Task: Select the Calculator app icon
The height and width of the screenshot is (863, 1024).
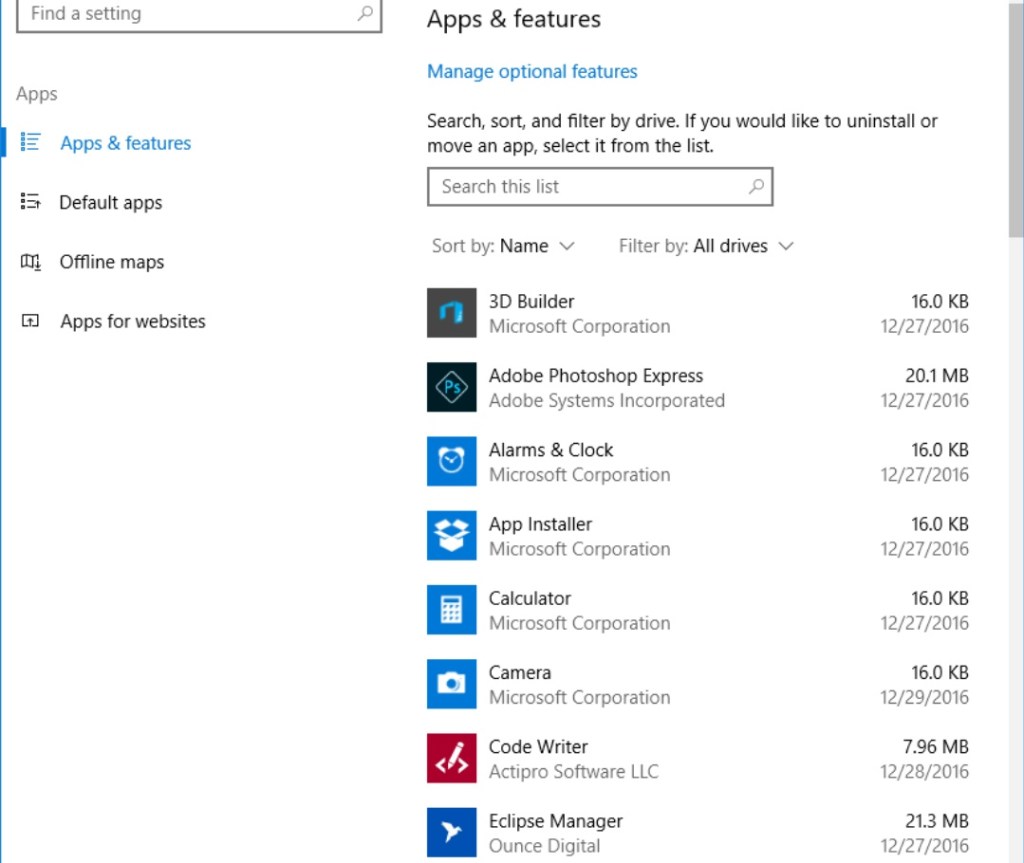Action: coord(452,609)
